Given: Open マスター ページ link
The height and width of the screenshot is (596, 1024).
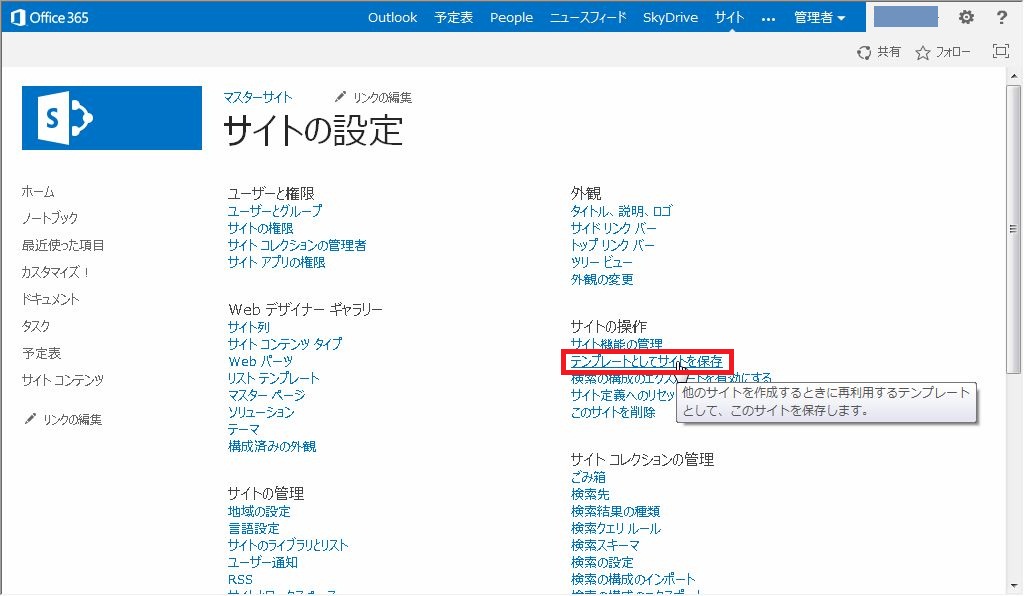Looking at the screenshot, I should [266, 395].
